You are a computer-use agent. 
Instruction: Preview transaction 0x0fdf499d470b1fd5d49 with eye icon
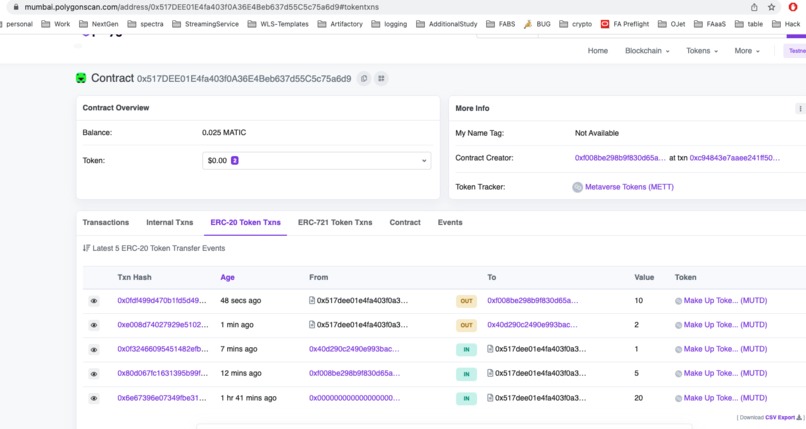point(94,301)
